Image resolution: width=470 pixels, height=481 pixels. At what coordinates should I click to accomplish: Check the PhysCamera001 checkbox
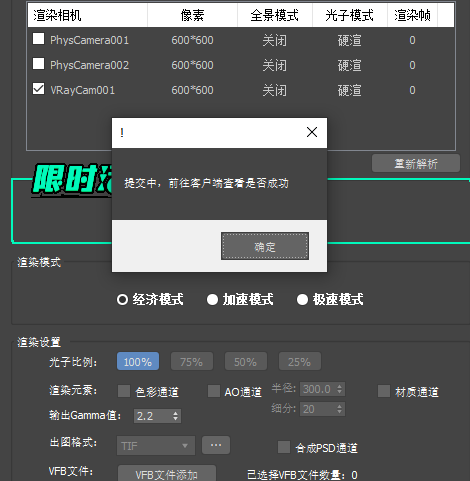(x=38, y=39)
